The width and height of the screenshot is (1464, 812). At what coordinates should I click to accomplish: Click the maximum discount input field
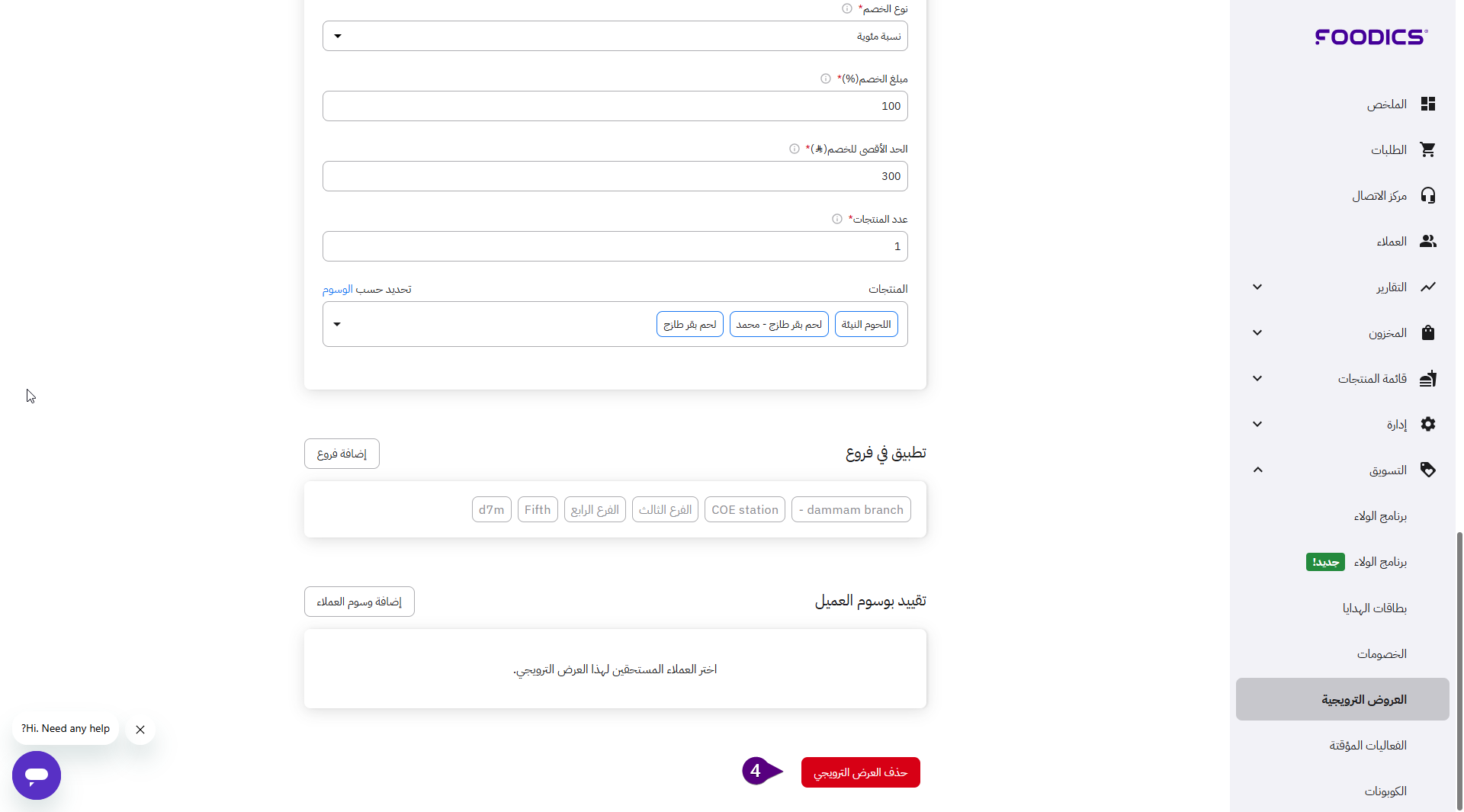pyautogui.click(x=615, y=176)
